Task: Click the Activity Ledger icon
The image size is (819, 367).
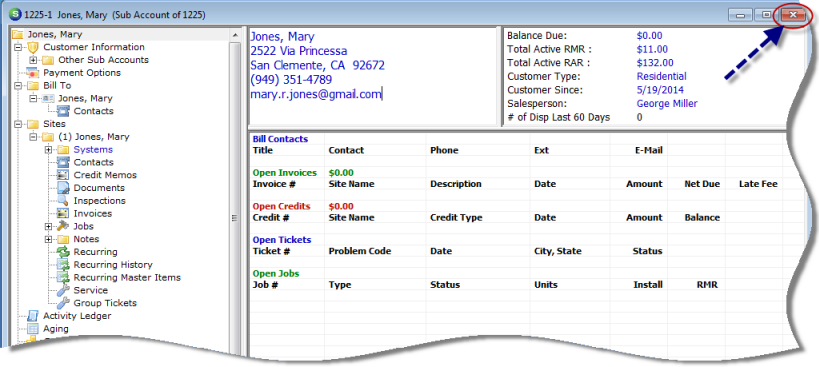Action: 33,316
